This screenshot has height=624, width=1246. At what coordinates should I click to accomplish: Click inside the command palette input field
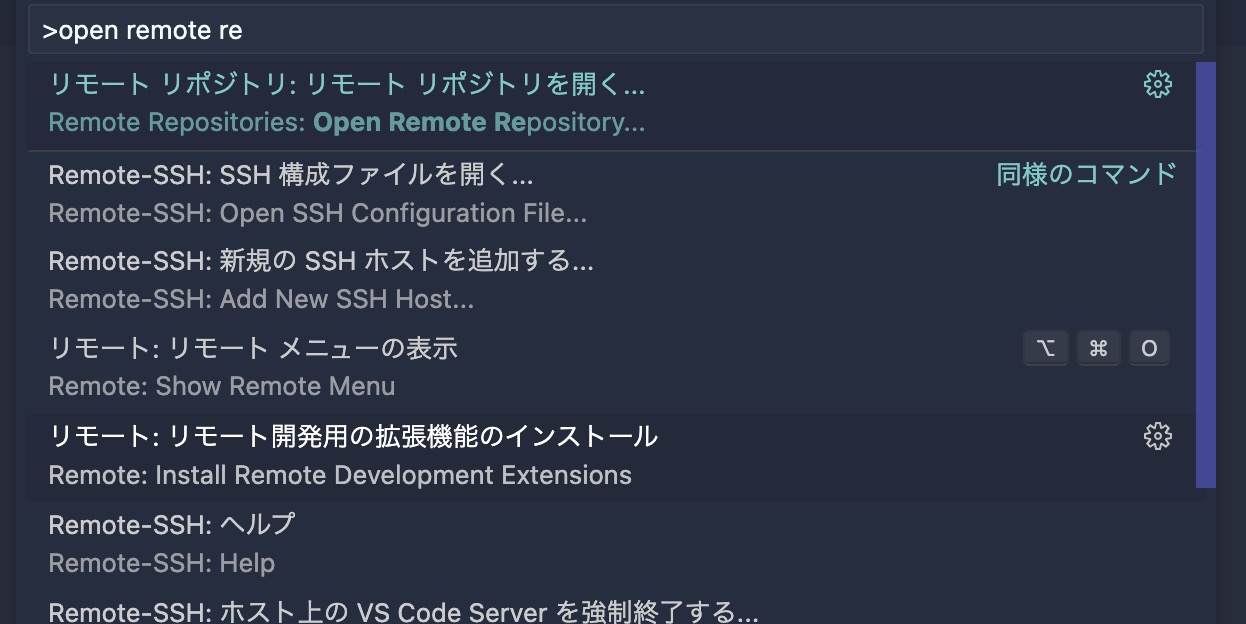[x=600, y=30]
